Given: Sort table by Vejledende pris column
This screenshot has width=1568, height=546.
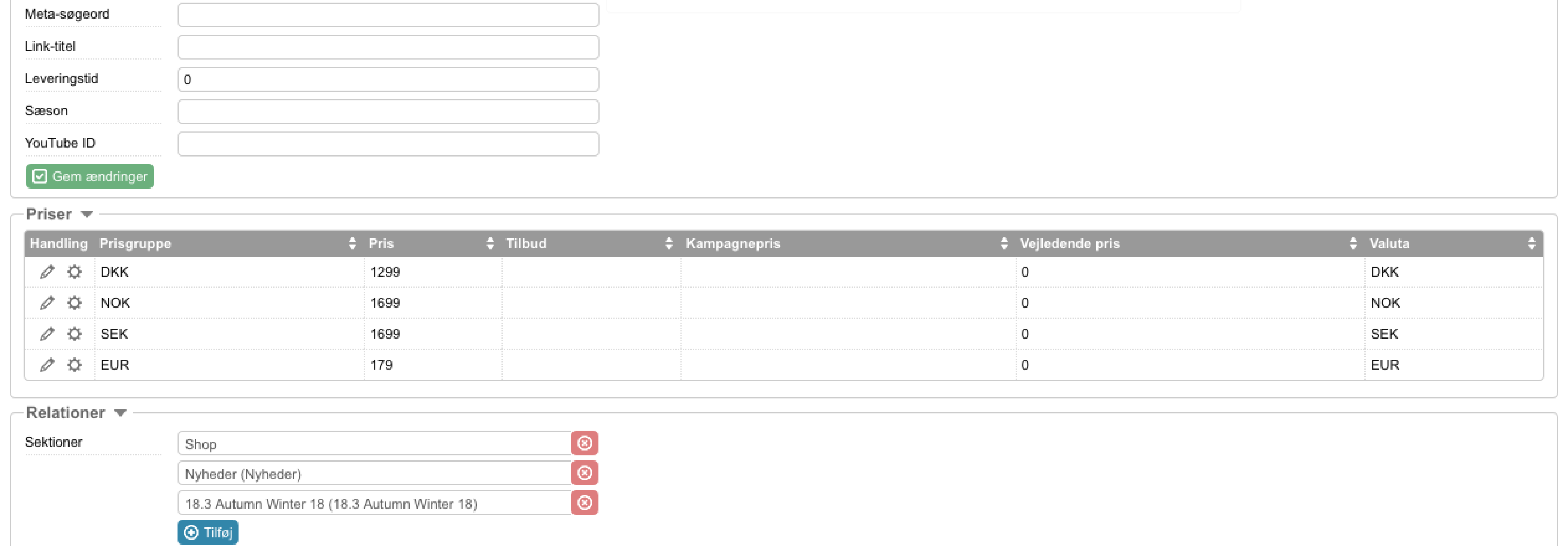Looking at the screenshot, I should (x=1352, y=244).
